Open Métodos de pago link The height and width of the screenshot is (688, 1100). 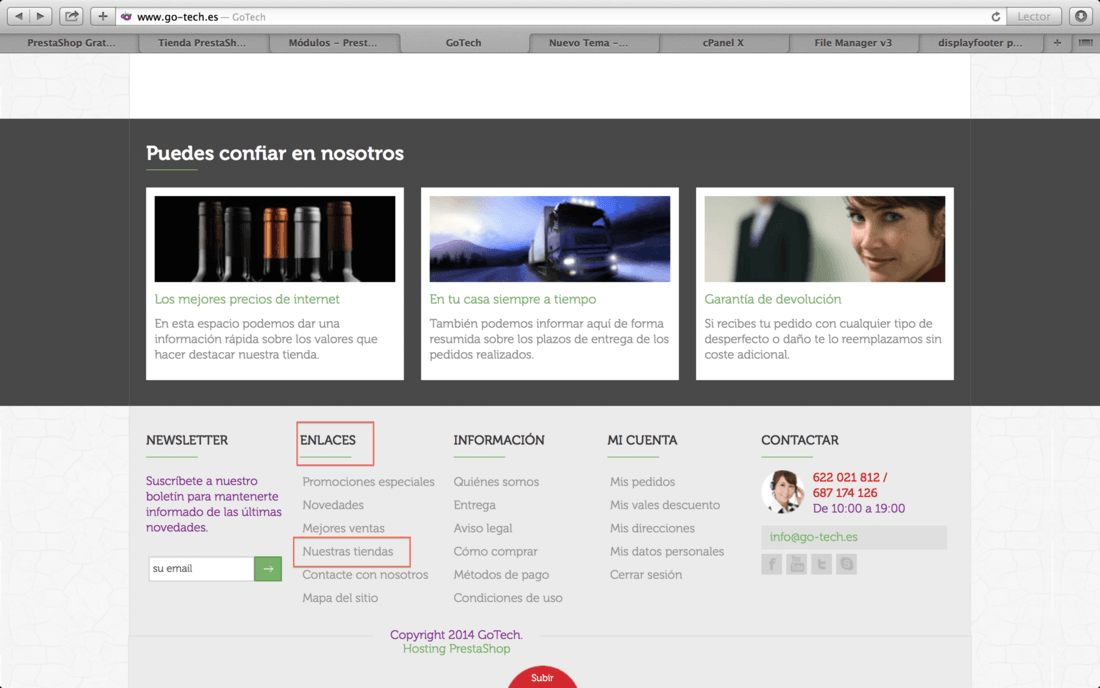point(501,574)
